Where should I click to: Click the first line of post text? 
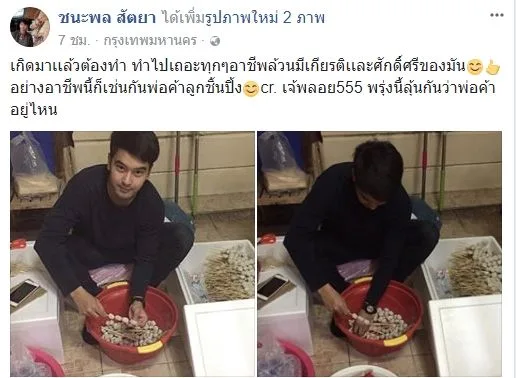(238, 67)
